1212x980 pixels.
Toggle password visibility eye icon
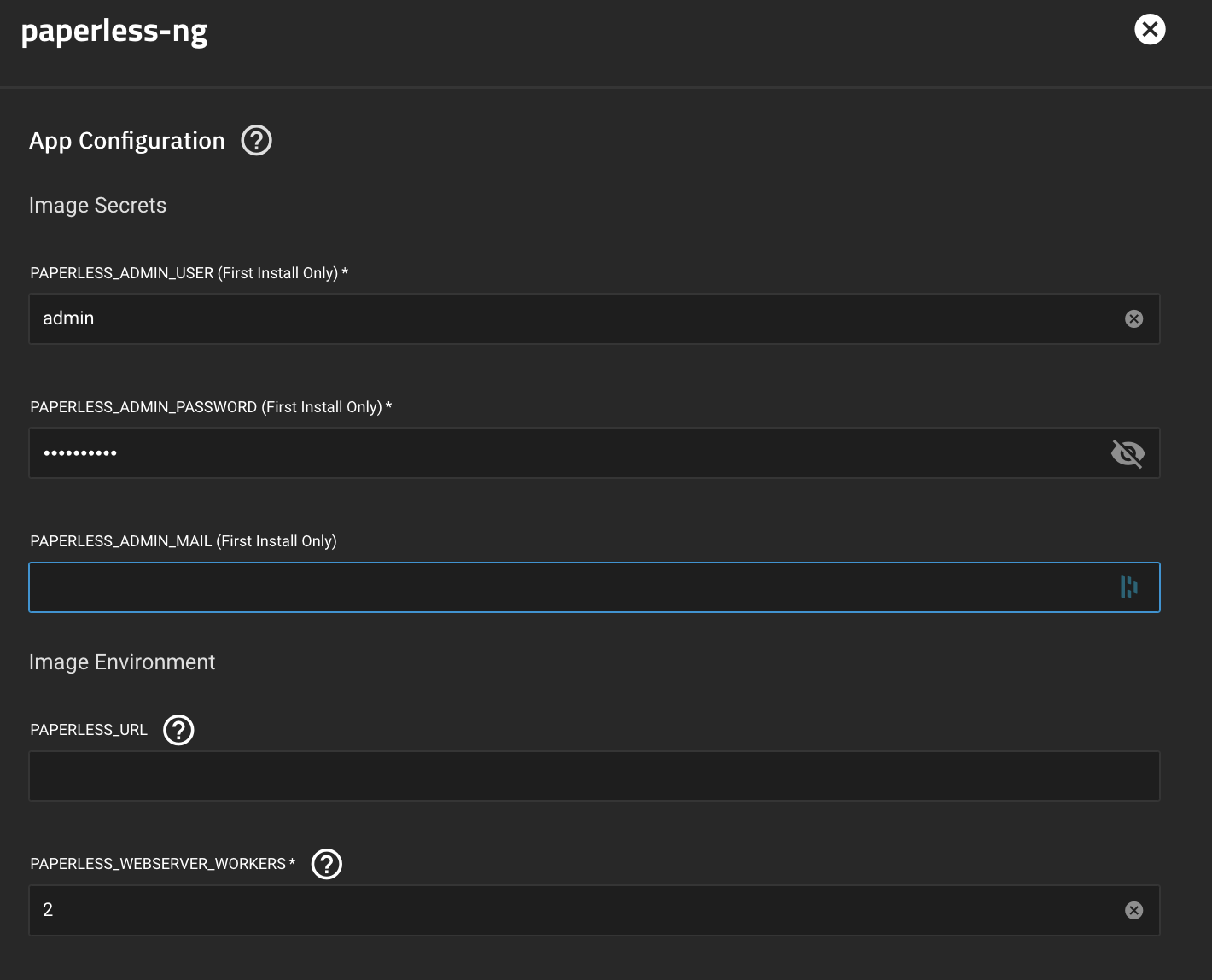point(1128,453)
